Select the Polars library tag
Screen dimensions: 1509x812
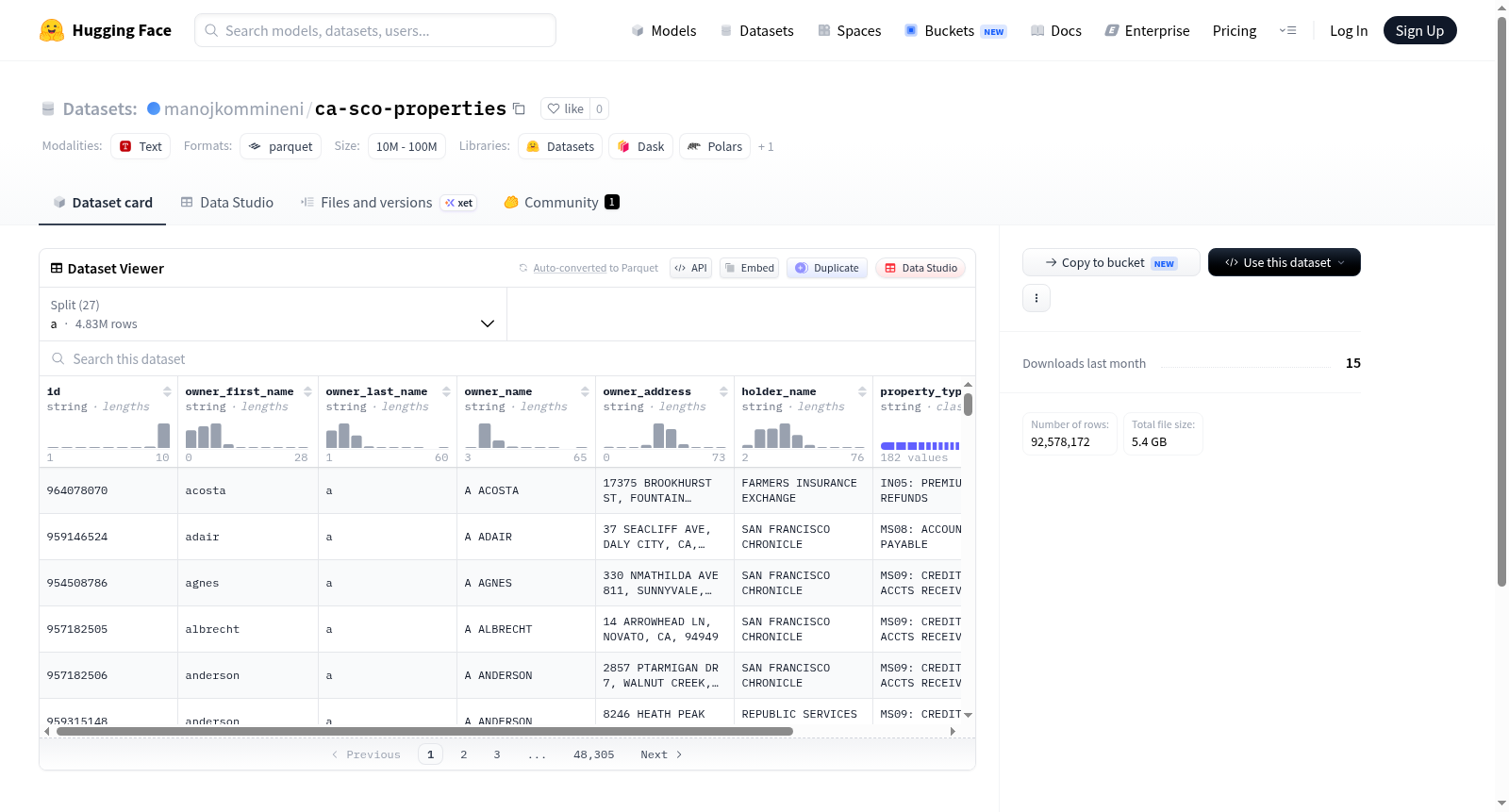pyautogui.click(x=715, y=146)
